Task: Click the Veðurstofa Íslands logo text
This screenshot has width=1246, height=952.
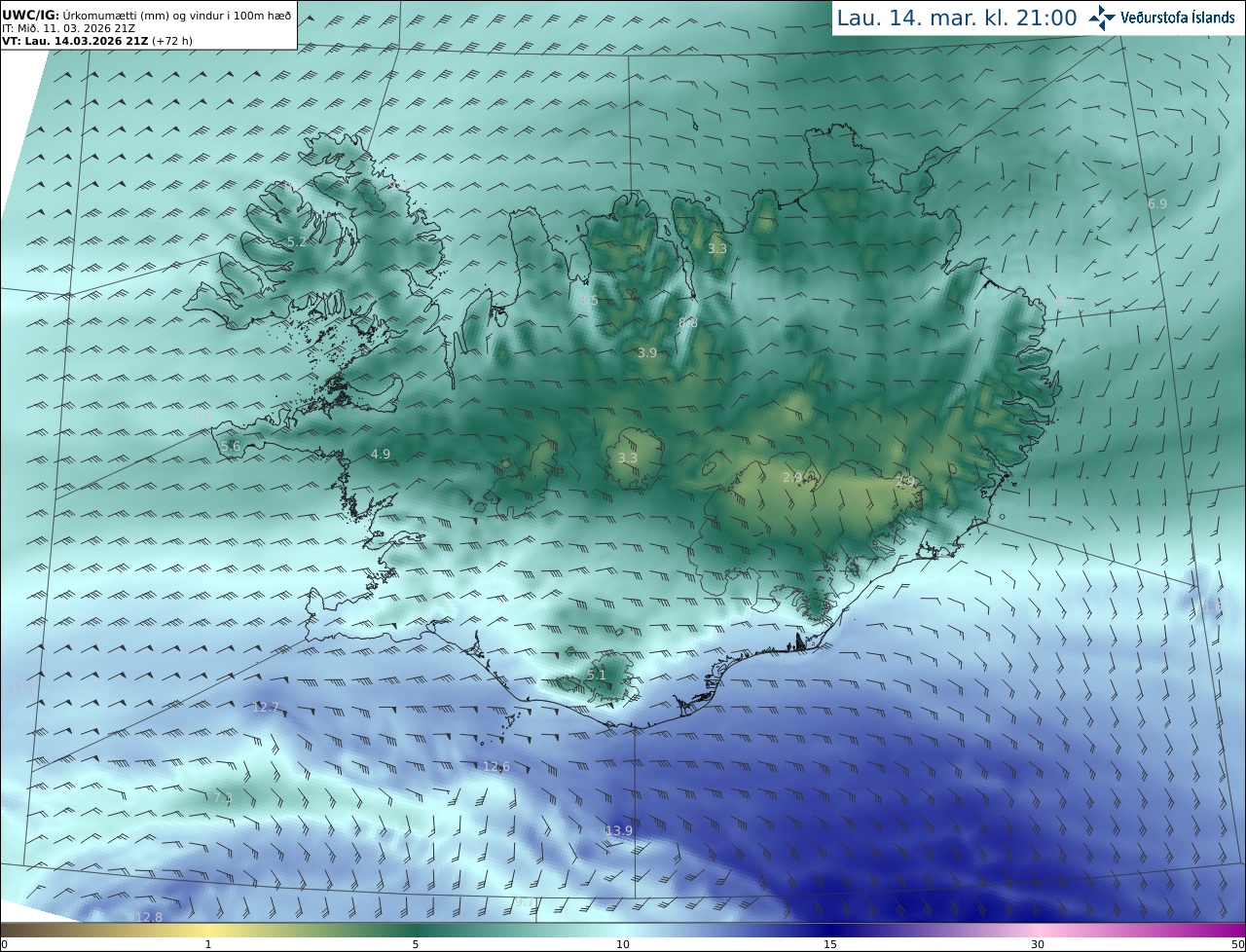Action: pos(1177,18)
